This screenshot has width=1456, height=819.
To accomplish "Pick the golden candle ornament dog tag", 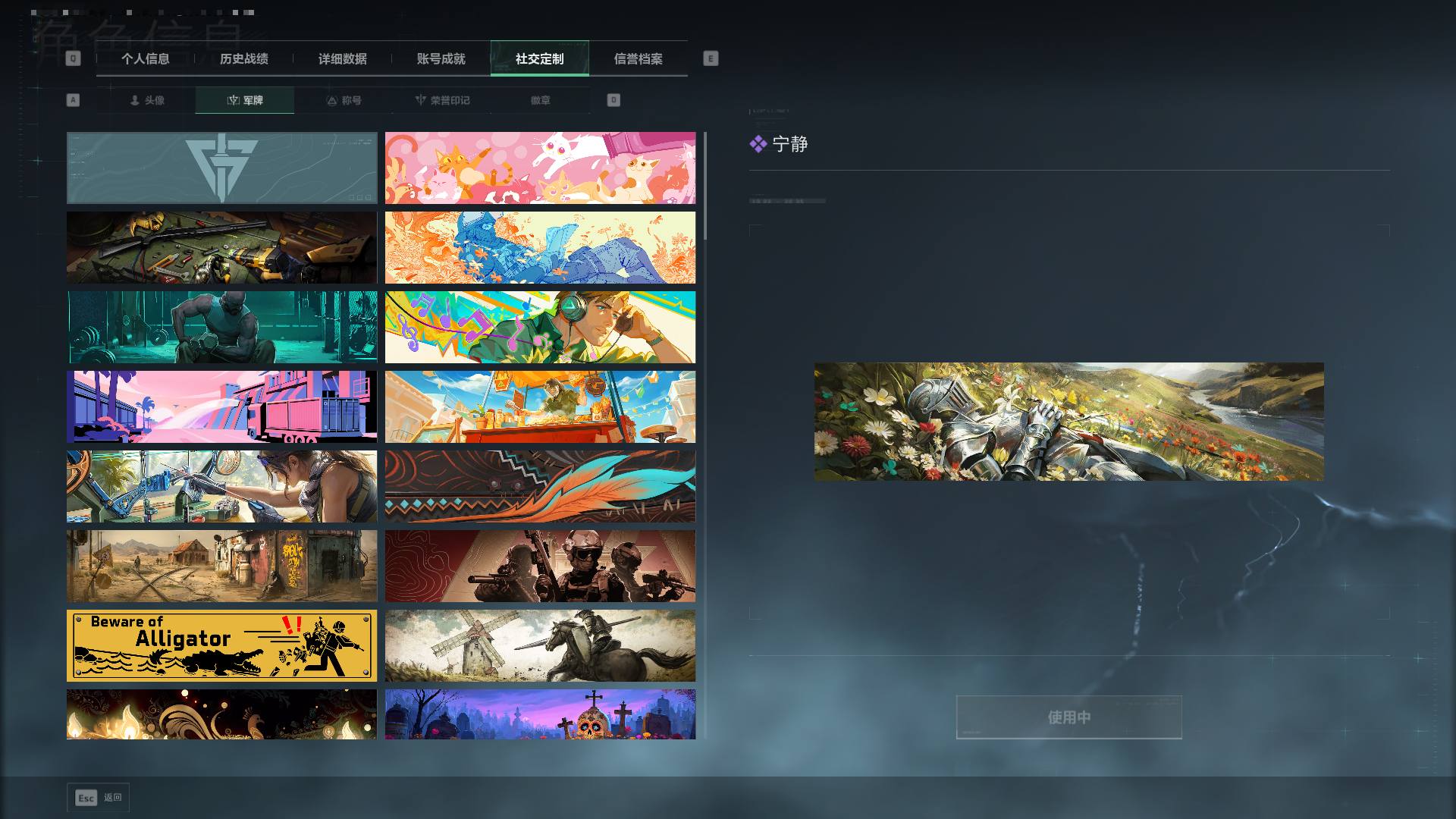I will pos(221,714).
